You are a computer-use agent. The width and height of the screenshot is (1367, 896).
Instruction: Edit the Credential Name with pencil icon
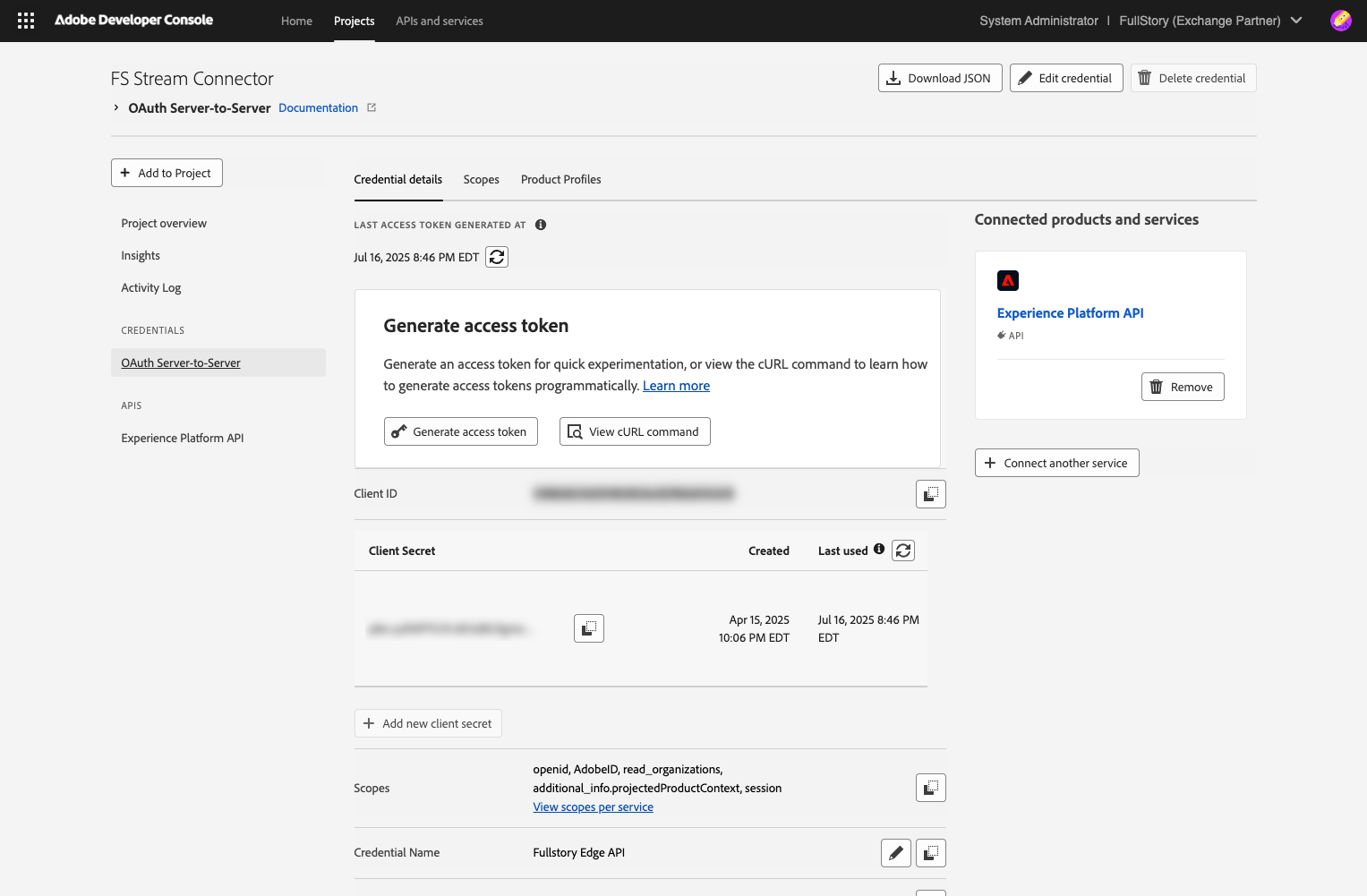click(896, 853)
